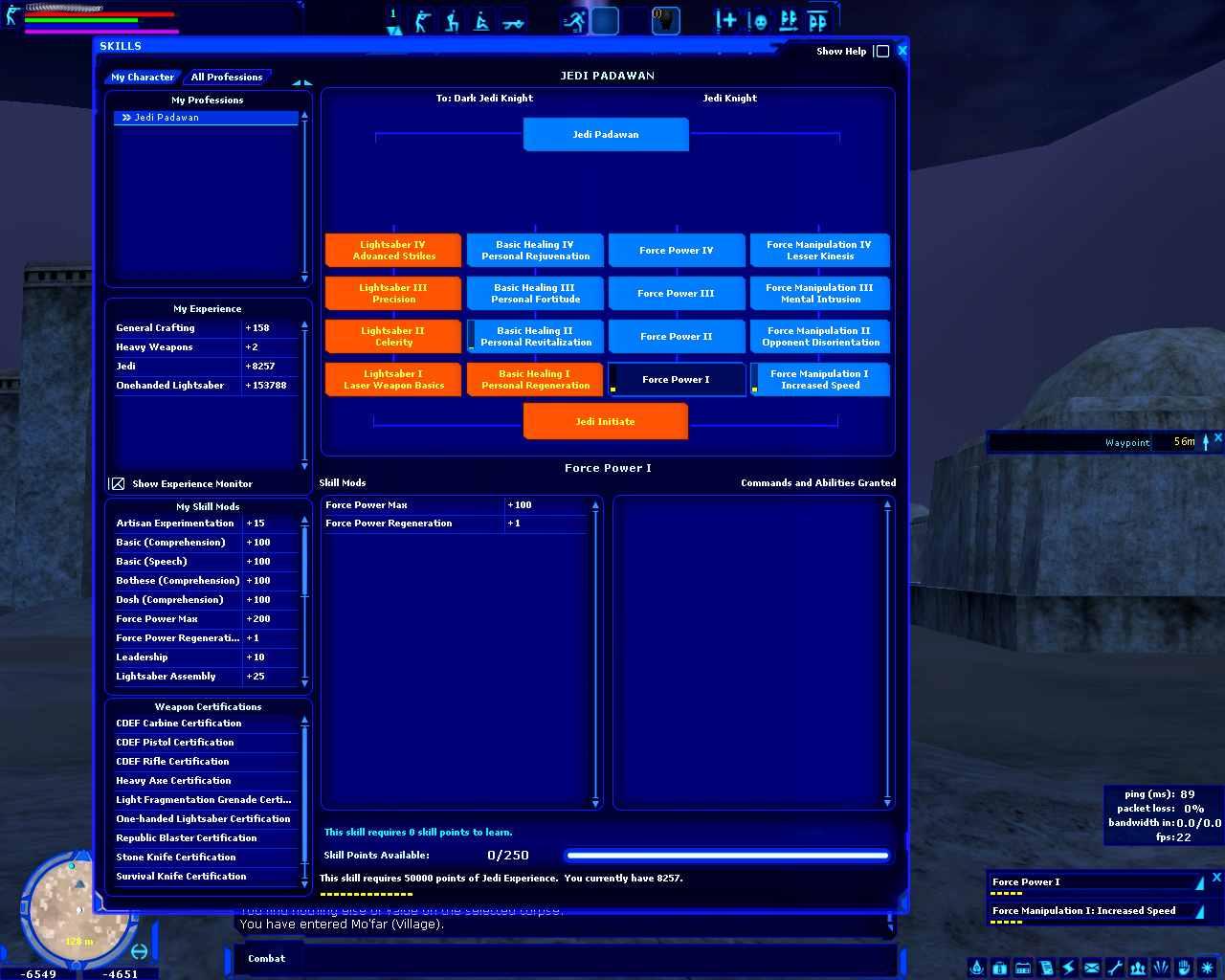Screen dimensions: 1225x980
Task: Select the Force Power II skill box
Action: pos(677,337)
